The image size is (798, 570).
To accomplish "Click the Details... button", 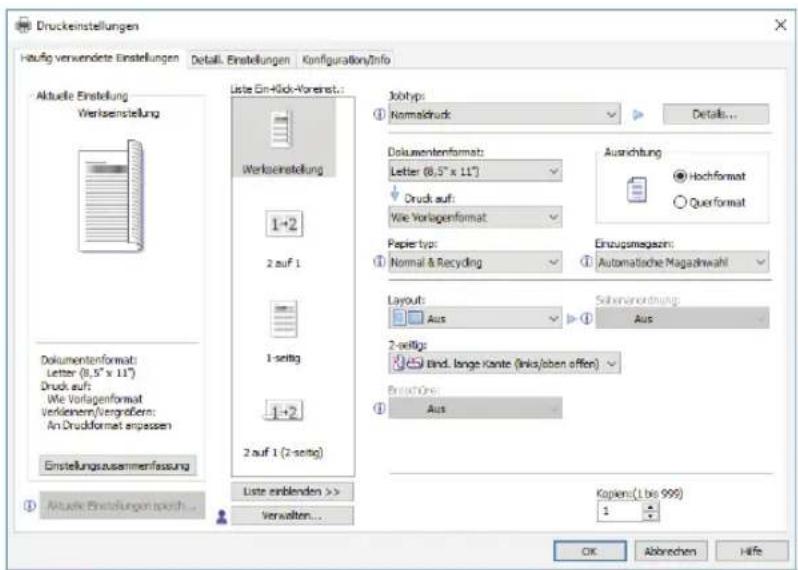I will click(x=715, y=115).
